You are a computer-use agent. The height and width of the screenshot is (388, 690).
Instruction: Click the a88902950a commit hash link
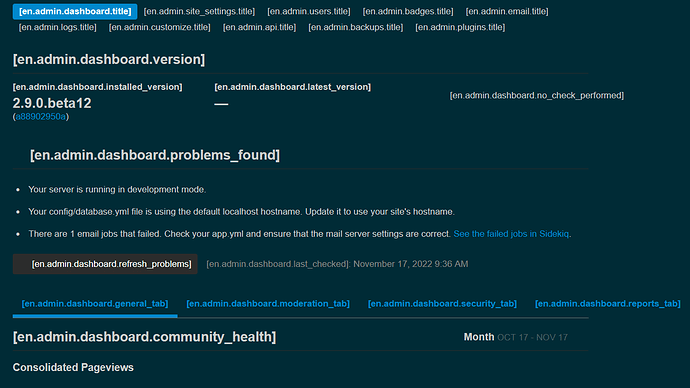40,117
